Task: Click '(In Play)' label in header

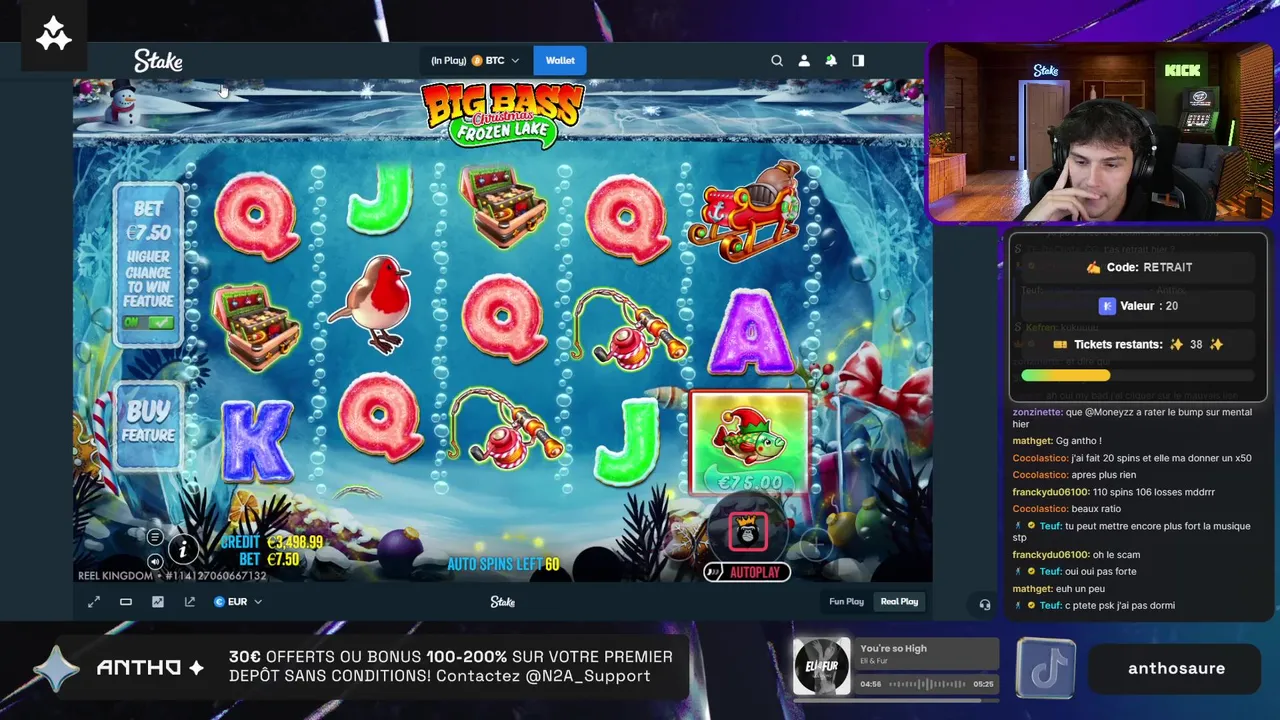Action: pyautogui.click(x=448, y=61)
